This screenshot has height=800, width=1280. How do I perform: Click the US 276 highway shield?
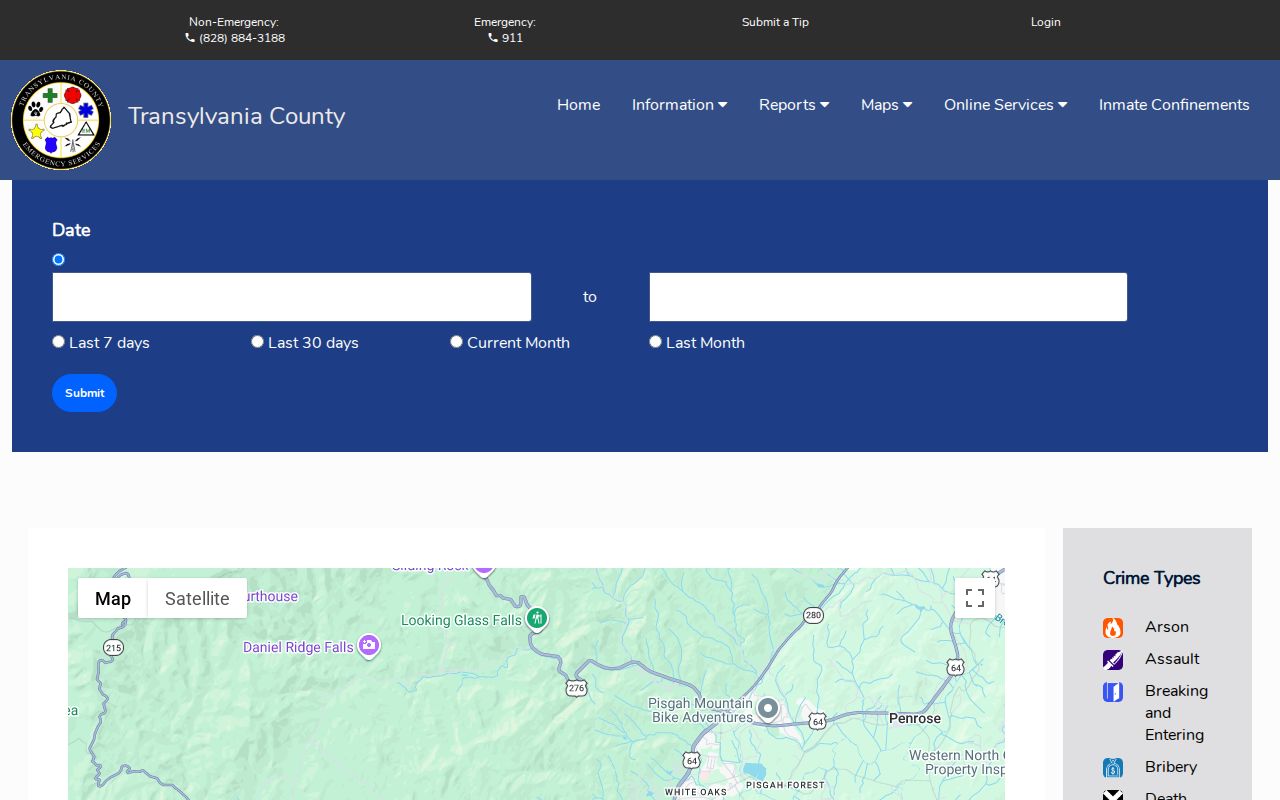(x=576, y=688)
